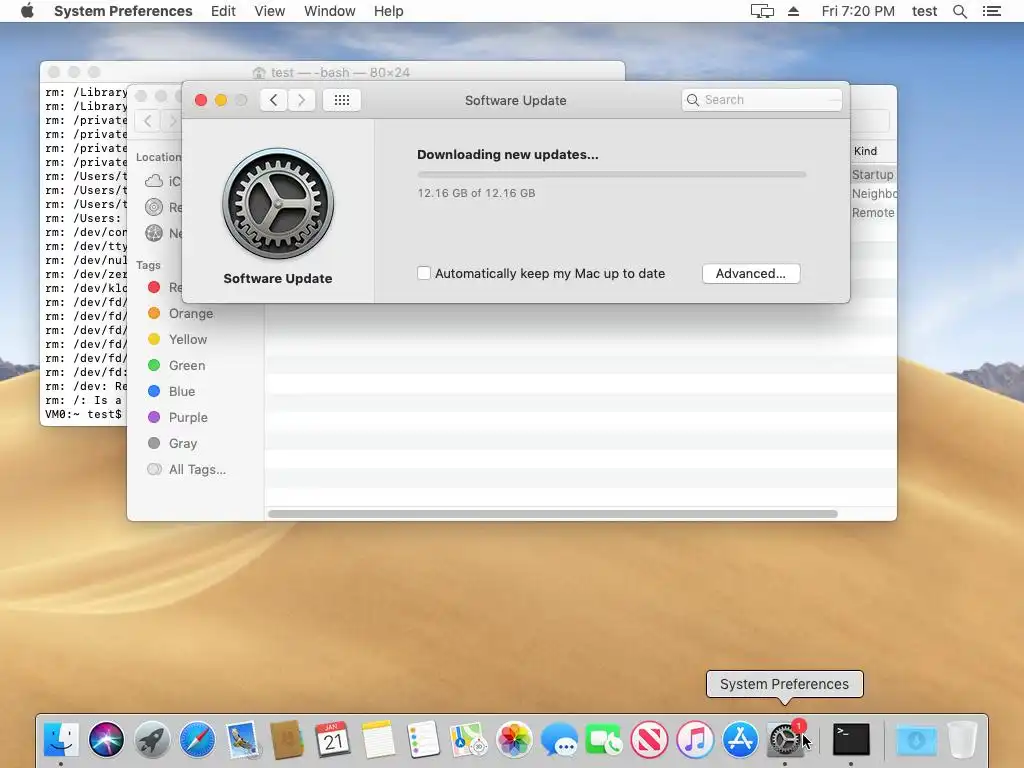Open Contacts book icon in Dock
The image size is (1024, 768).
[287, 739]
